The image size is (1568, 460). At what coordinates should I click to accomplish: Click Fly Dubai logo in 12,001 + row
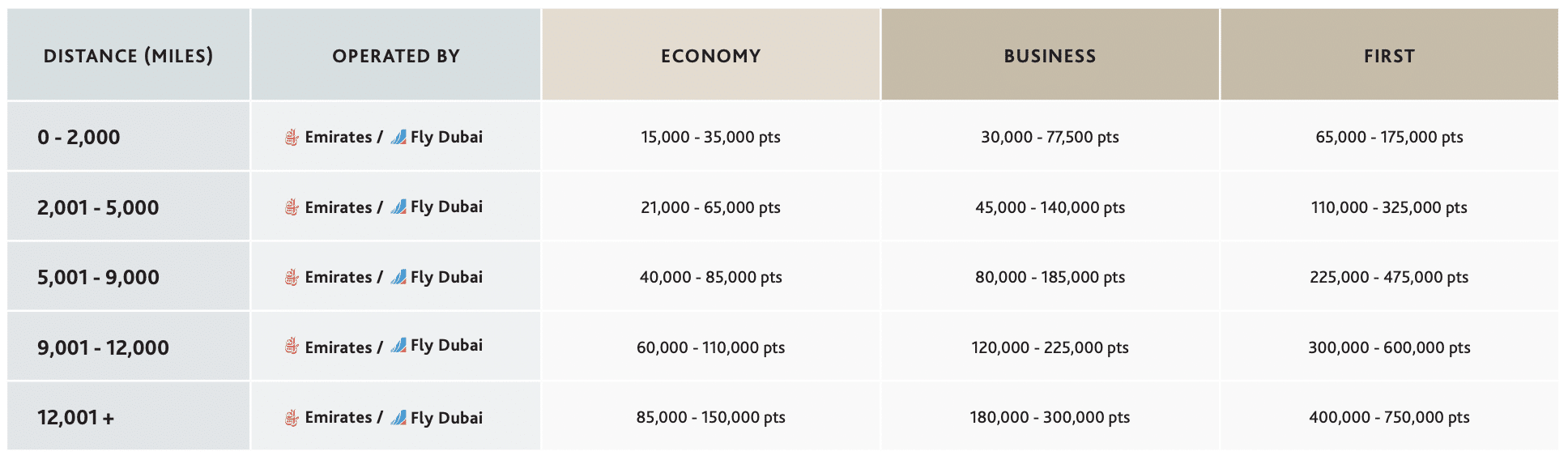(398, 418)
